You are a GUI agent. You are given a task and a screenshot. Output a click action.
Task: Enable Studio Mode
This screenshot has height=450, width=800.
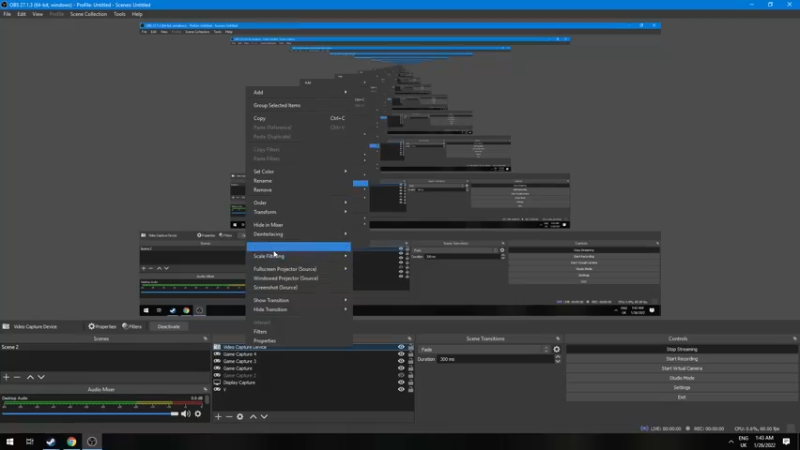point(682,378)
